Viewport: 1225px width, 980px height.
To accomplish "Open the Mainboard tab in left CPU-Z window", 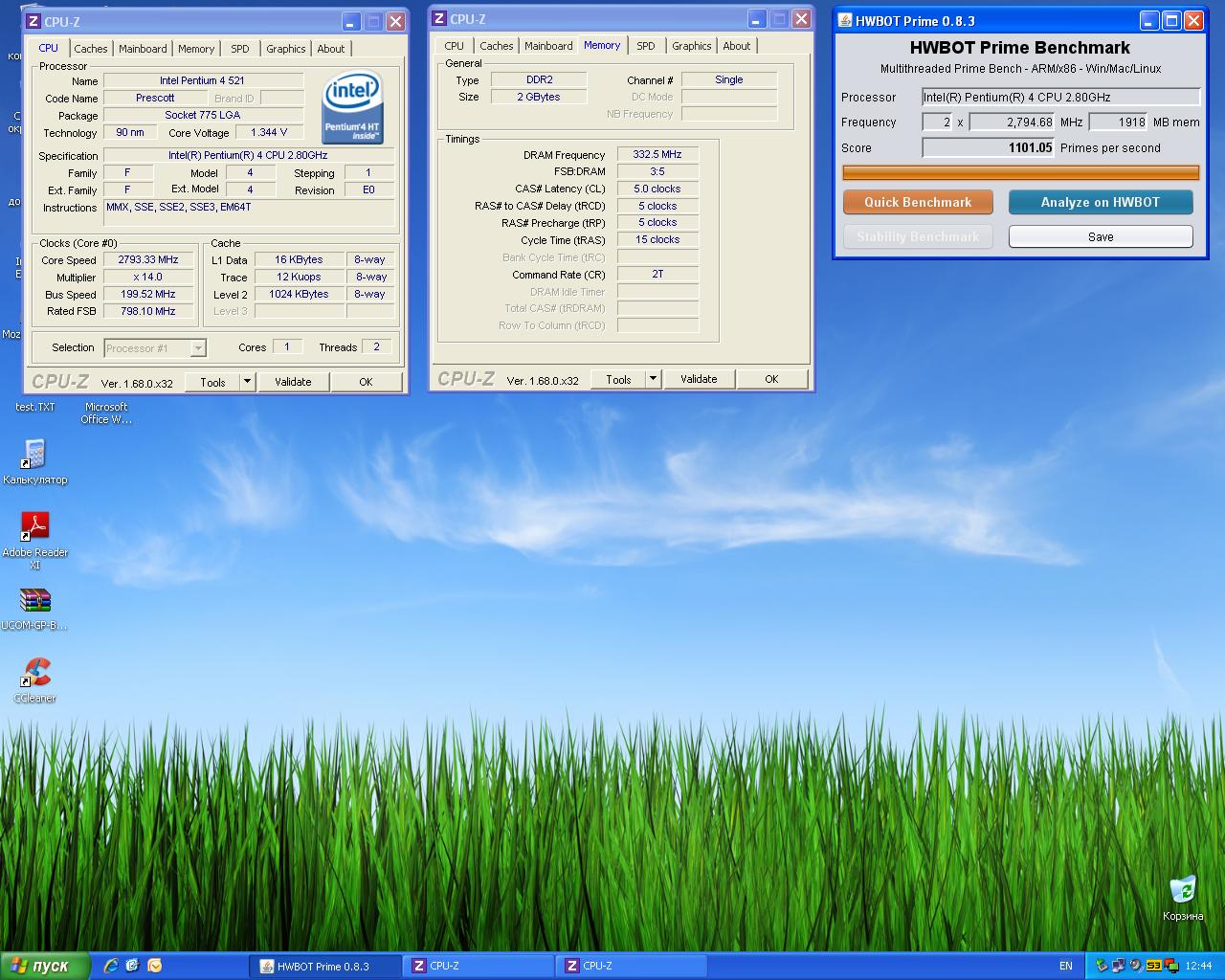I will (143, 49).
